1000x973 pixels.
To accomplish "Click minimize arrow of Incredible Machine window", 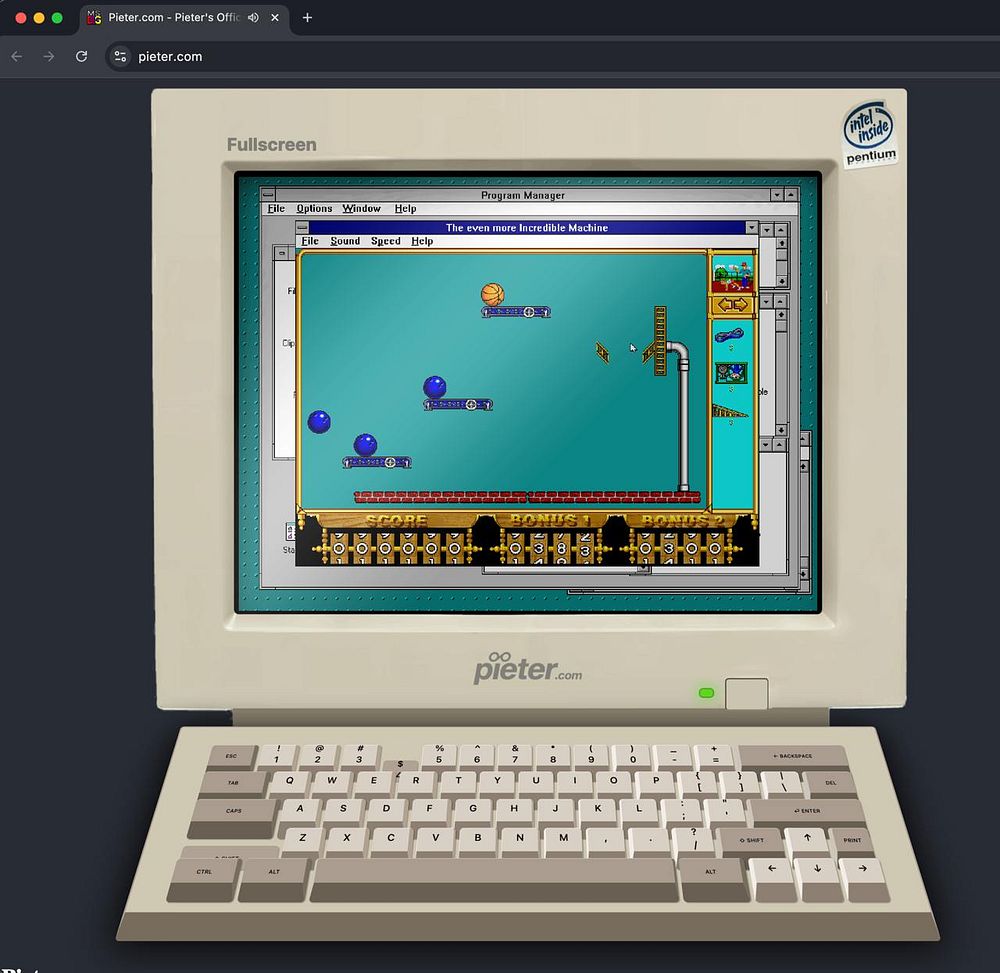I will (x=751, y=228).
